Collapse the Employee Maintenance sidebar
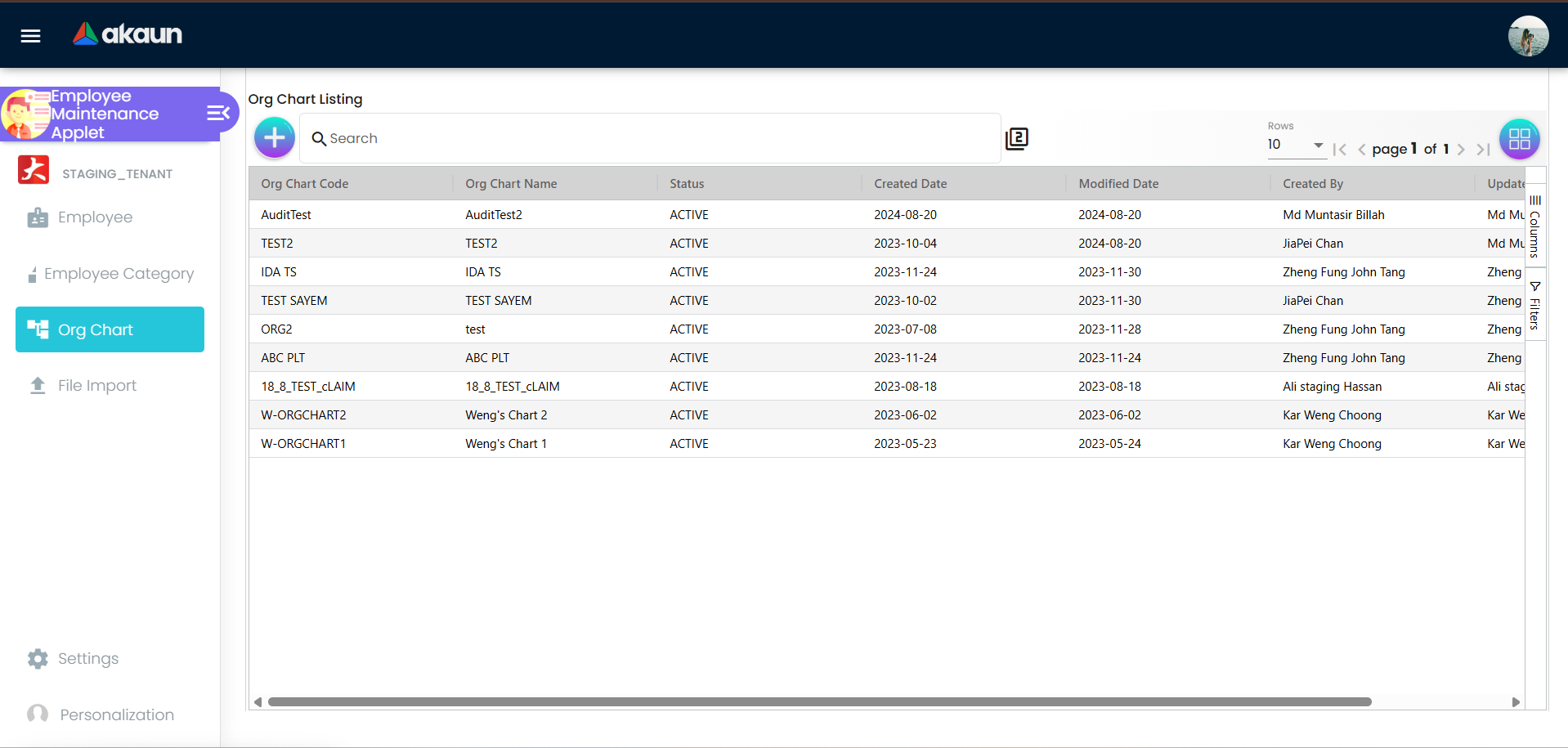 point(217,113)
